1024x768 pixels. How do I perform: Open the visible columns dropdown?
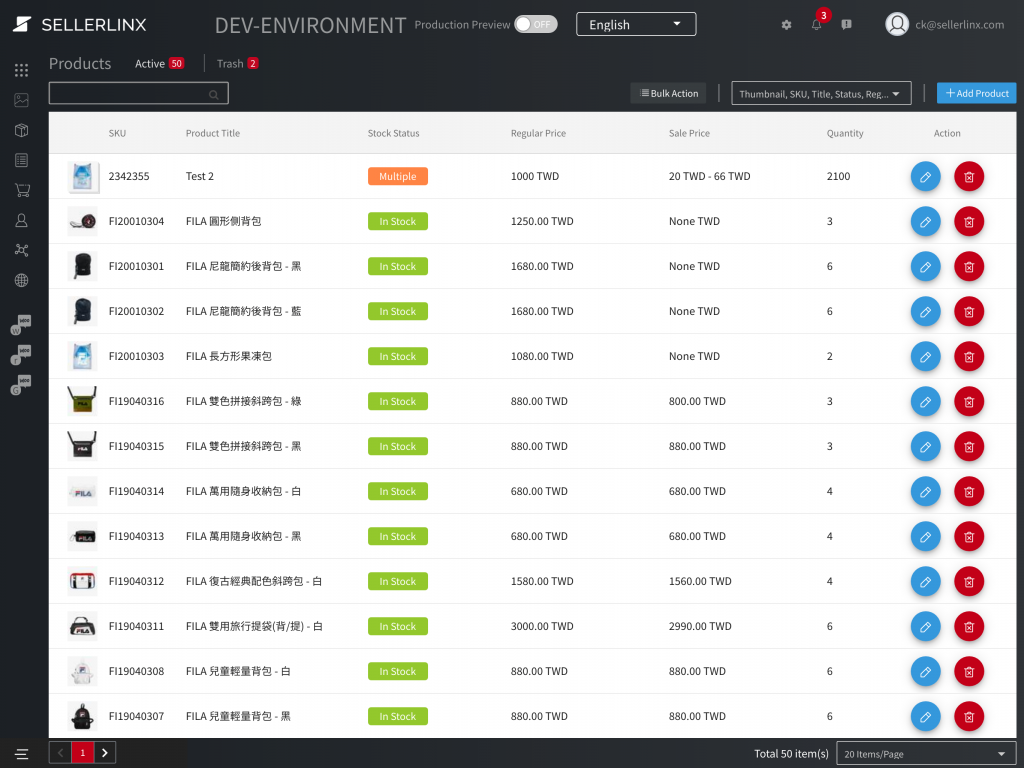tap(821, 93)
